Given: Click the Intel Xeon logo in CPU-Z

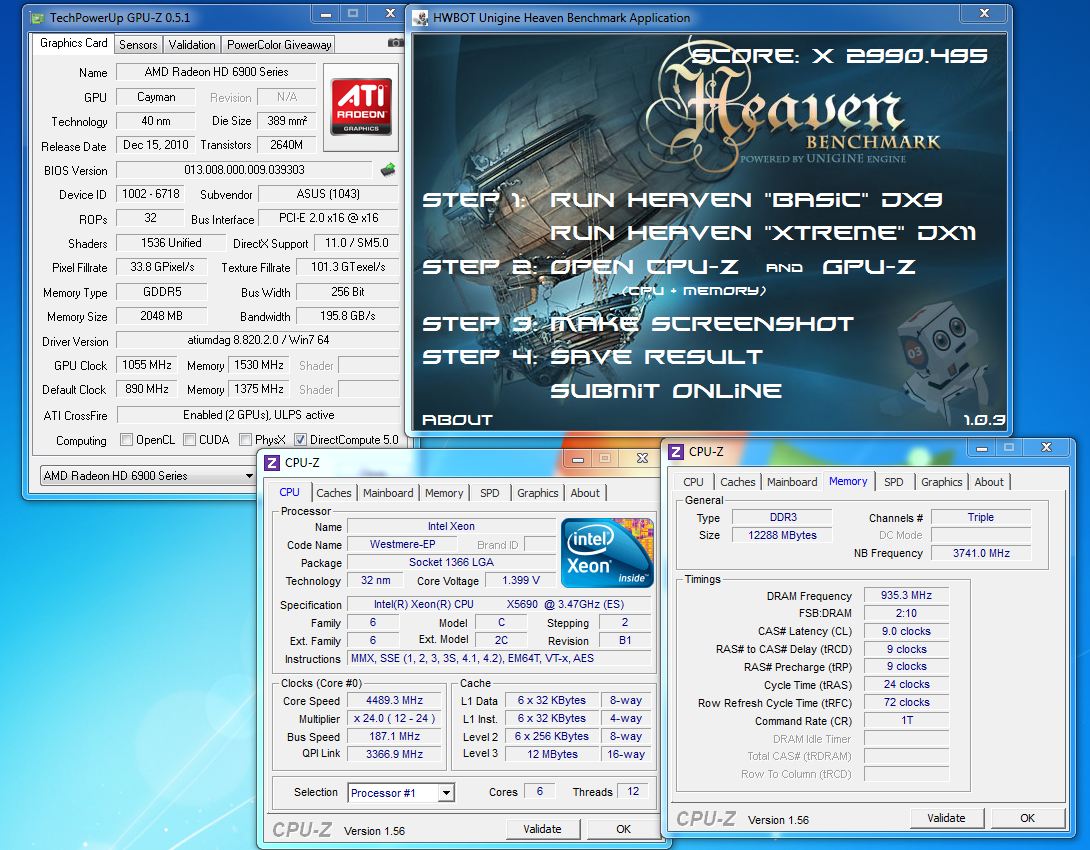Looking at the screenshot, I should (x=607, y=553).
